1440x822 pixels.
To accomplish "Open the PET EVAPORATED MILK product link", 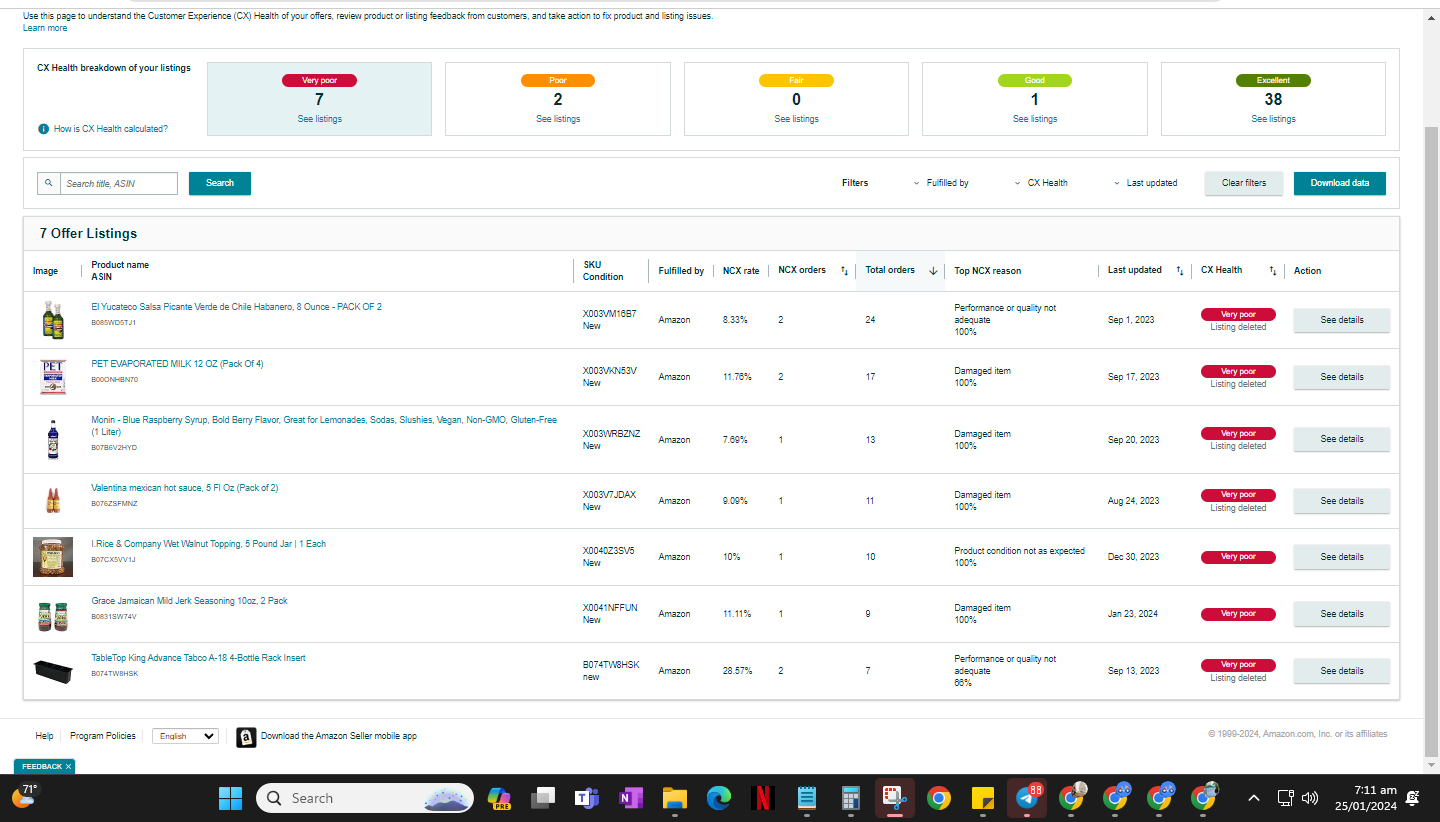I will [177, 364].
